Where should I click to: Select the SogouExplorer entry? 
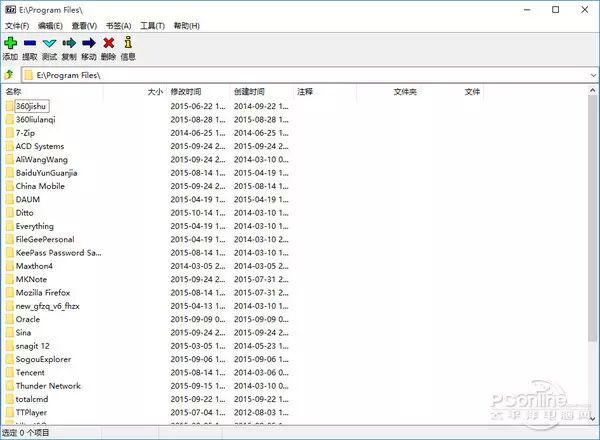(43, 360)
